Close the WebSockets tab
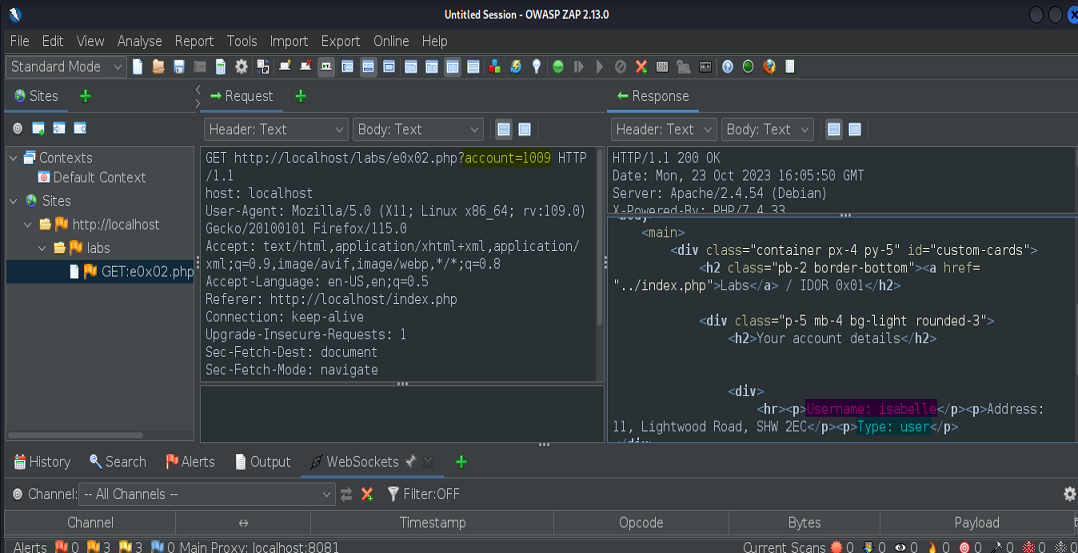 coord(427,462)
